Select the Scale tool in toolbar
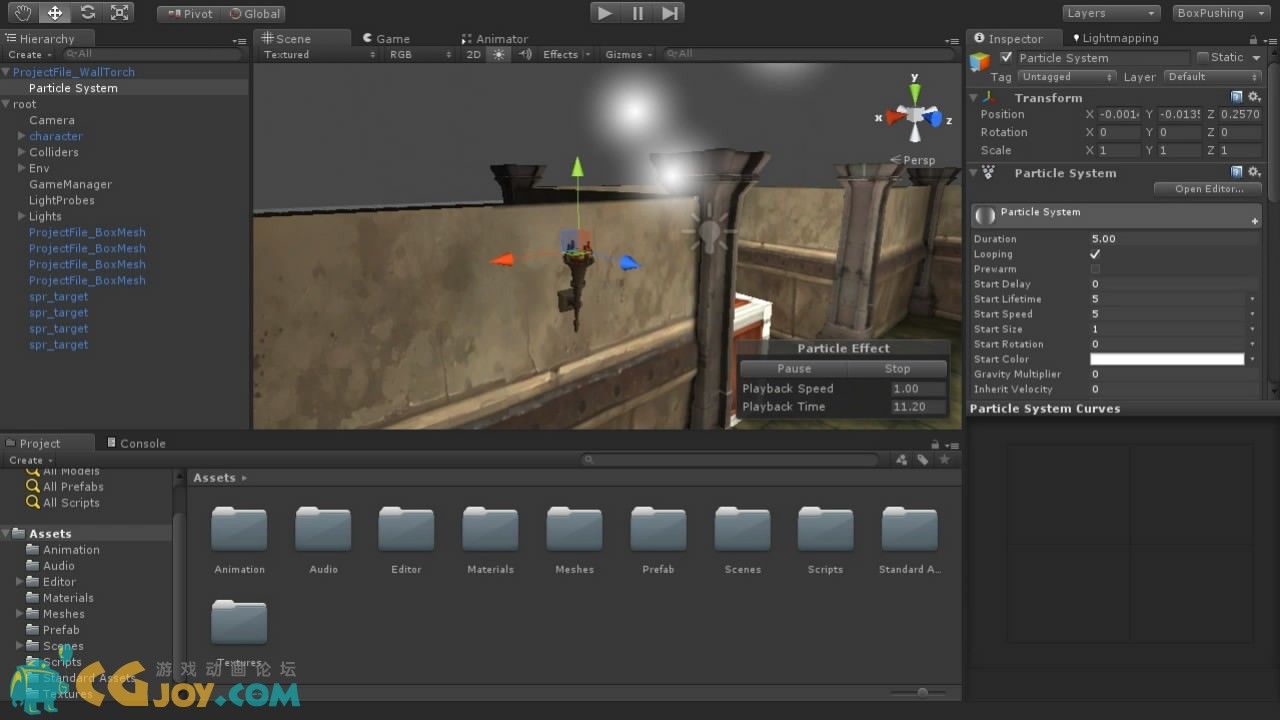Viewport: 1280px width, 720px height. (120, 13)
